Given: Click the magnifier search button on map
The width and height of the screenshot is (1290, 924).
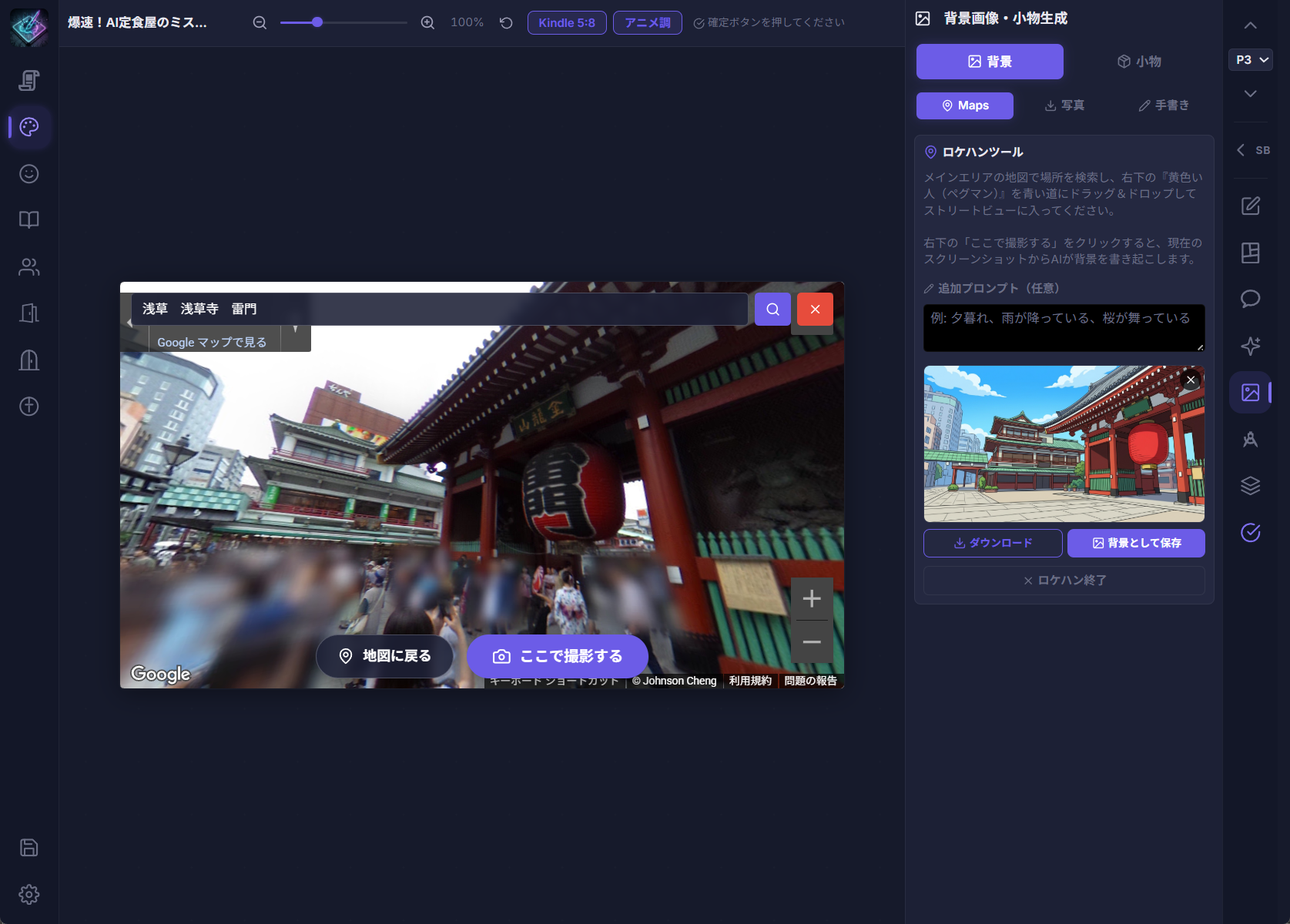Looking at the screenshot, I should tap(772, 310).
